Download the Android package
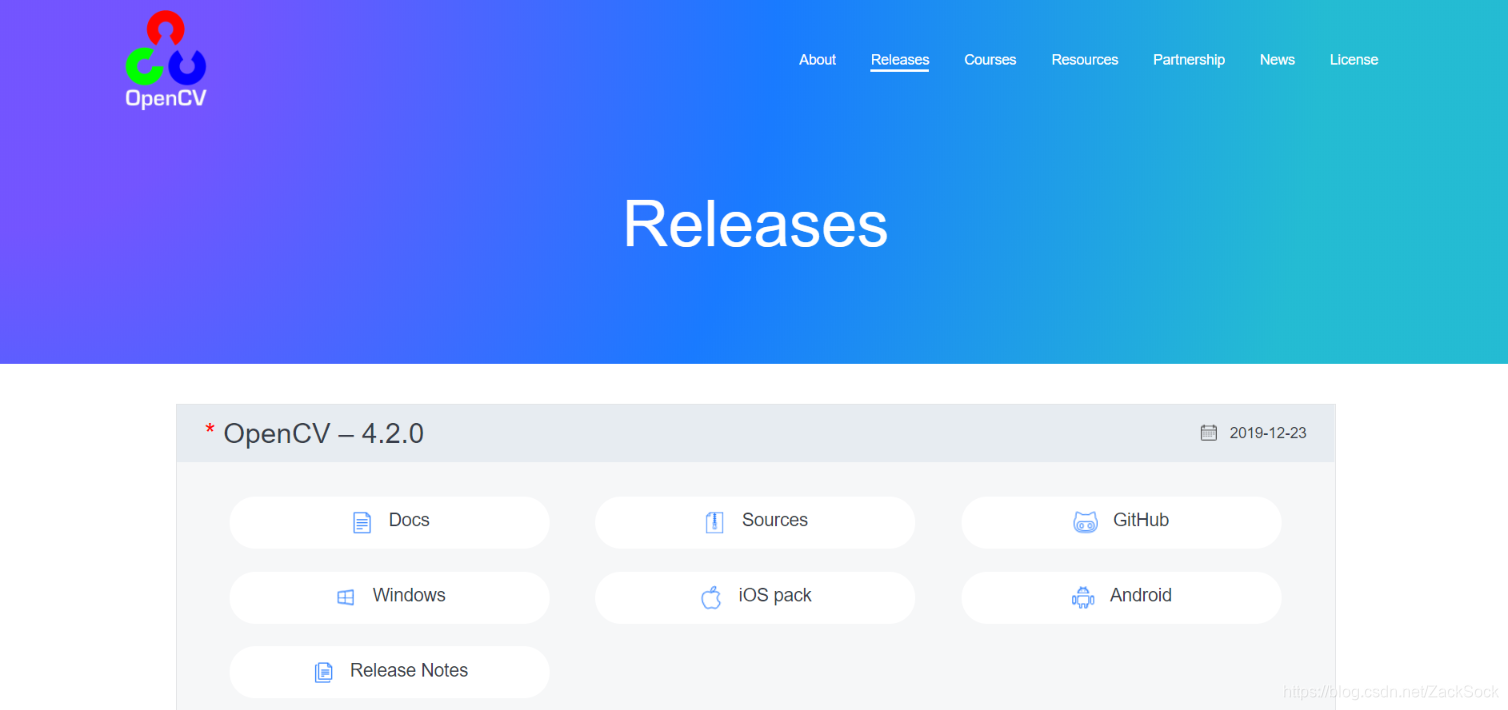Screen dimensions: 1508x710 point(1121,597)
